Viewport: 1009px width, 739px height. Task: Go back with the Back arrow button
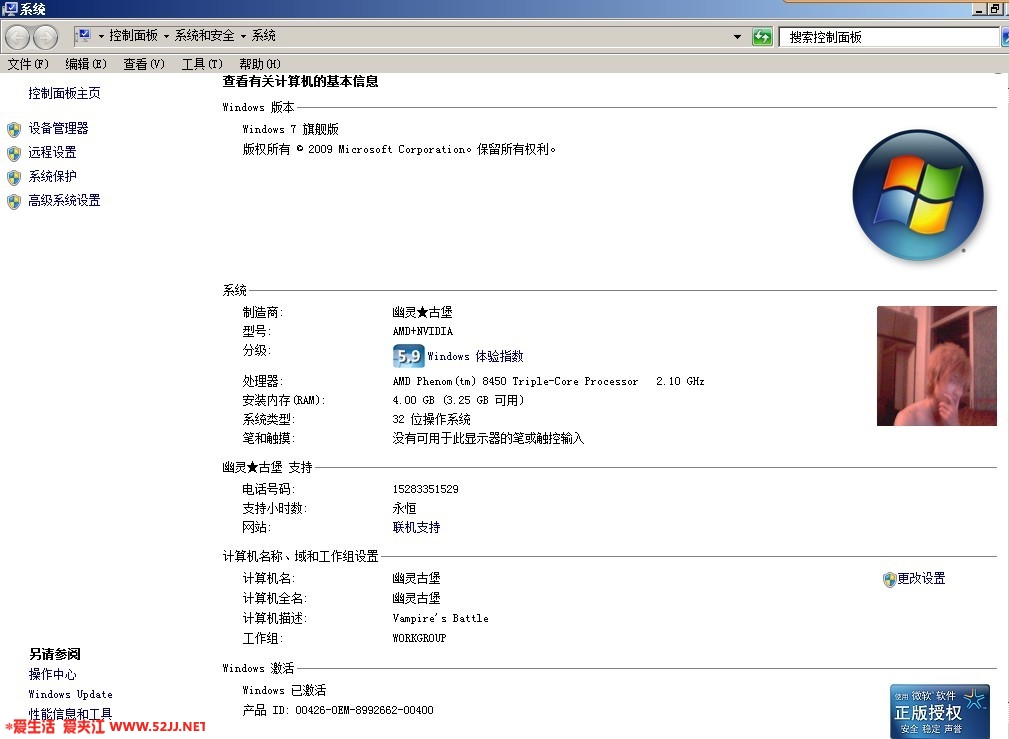coord(17,37)
